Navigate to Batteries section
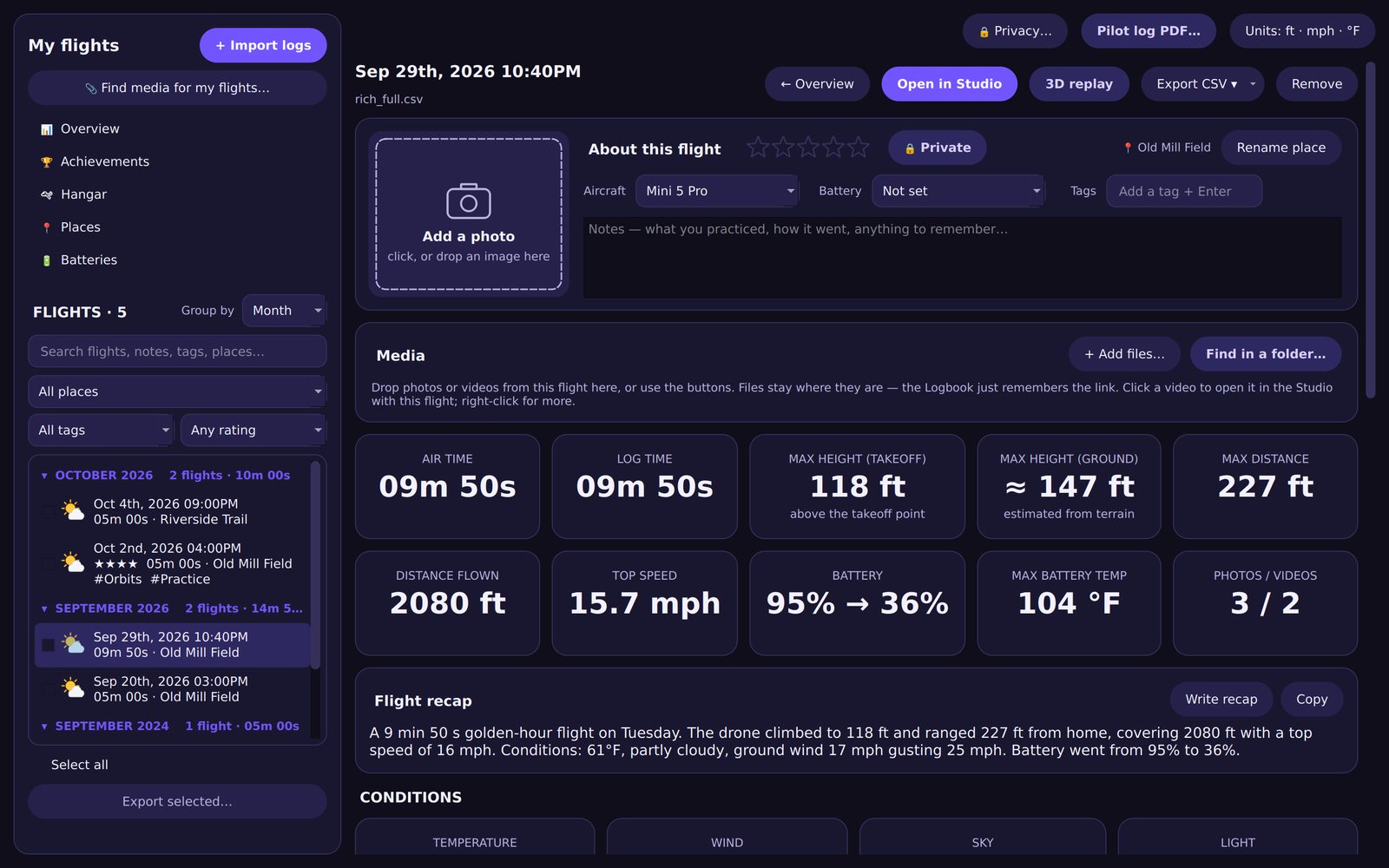1389x868 pixels. coord(89,260)
